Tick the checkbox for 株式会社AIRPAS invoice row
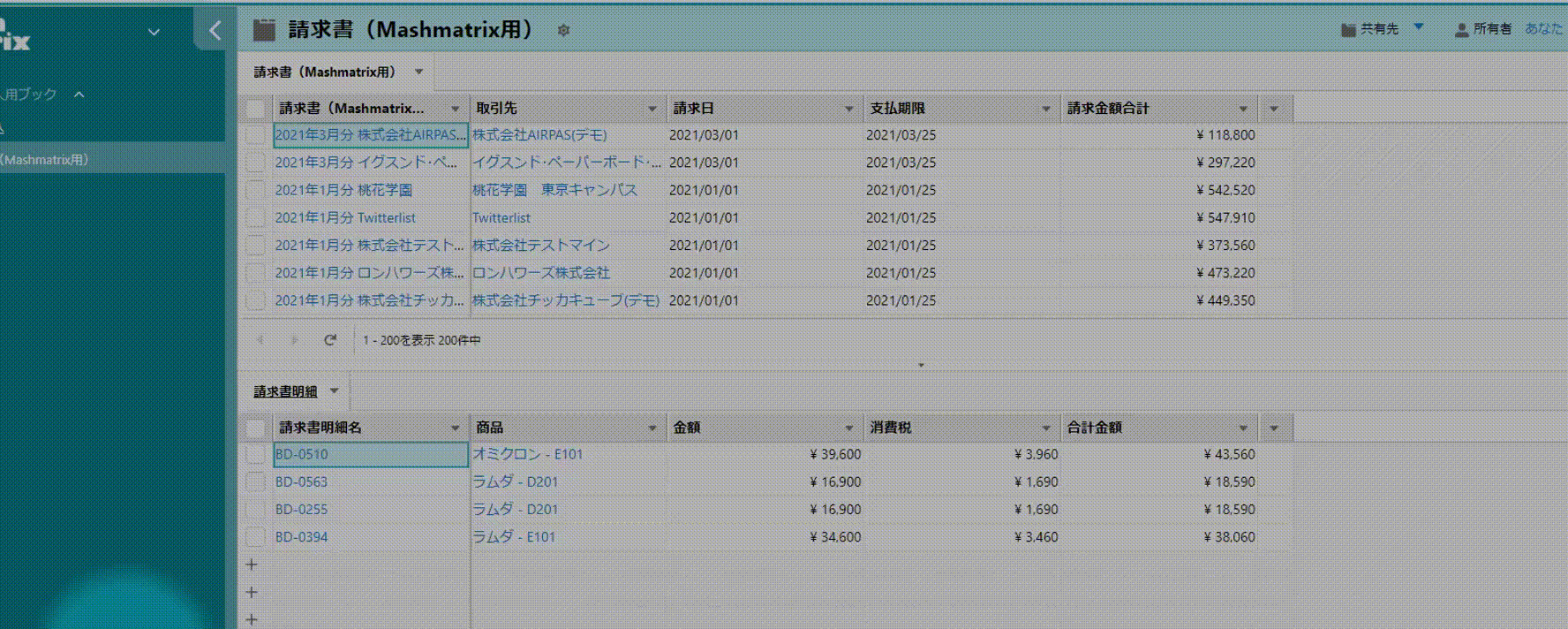The width and height of the screenshot is (1568, 629). [x=256, y=135]
